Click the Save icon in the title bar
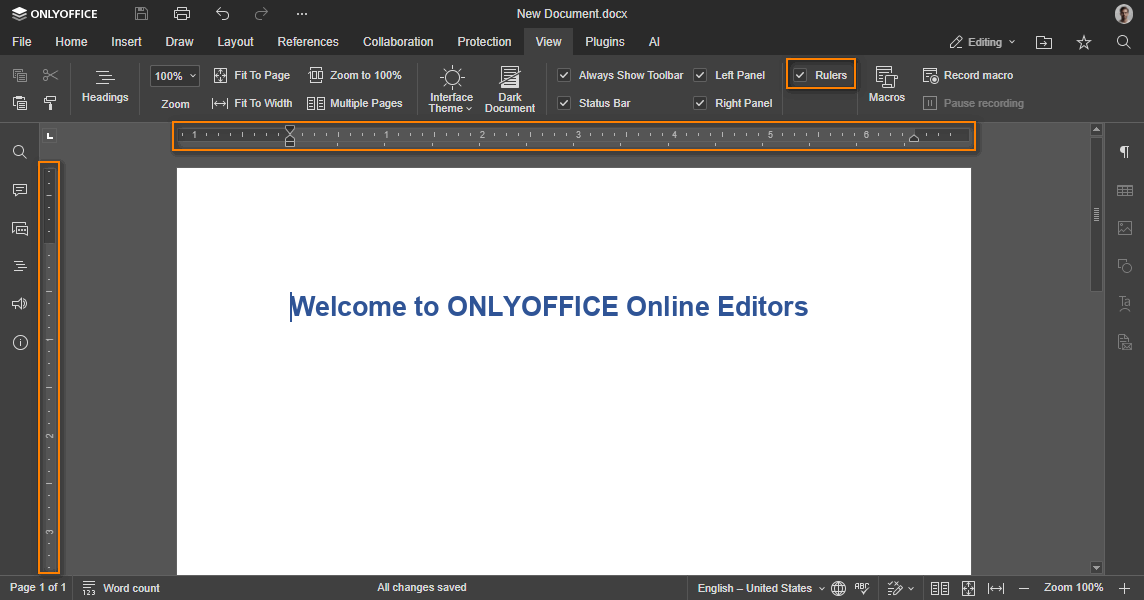 pos(142,14)
